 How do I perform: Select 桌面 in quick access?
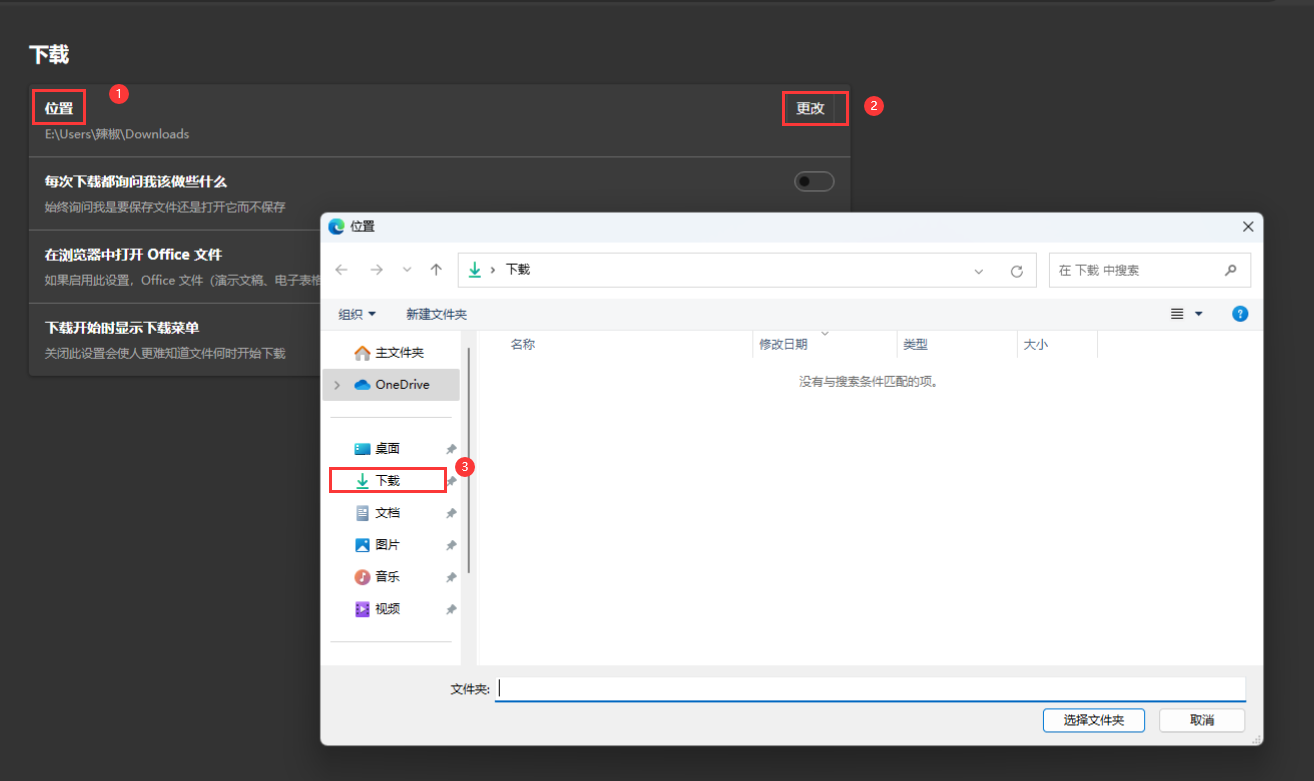[x=388, y=449]
